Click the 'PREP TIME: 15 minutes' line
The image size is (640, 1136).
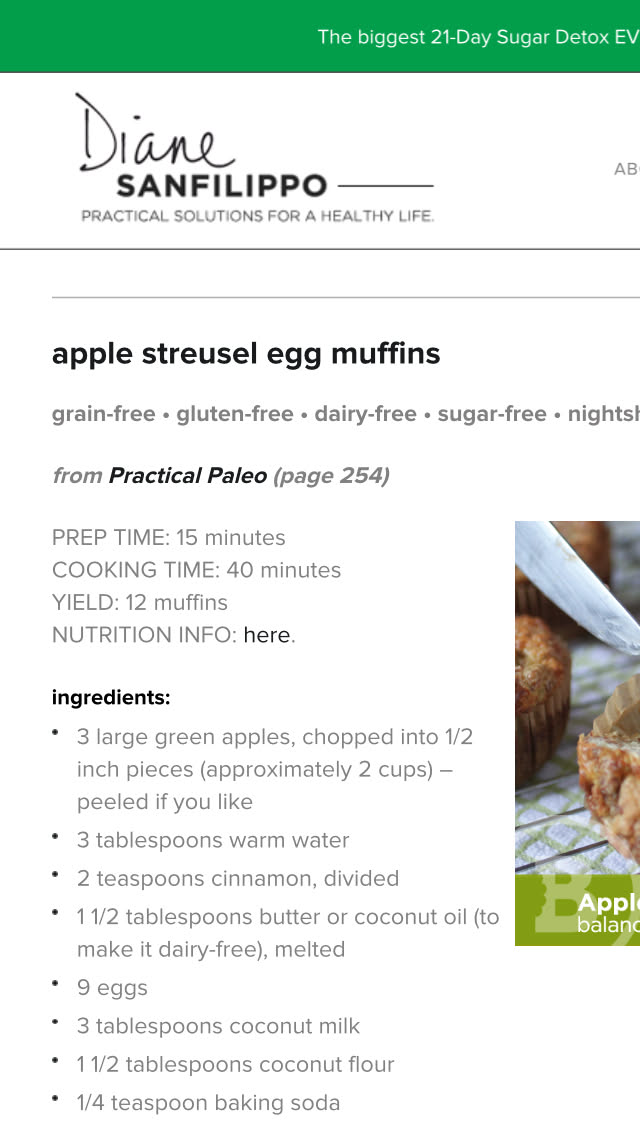click(169, 538)
